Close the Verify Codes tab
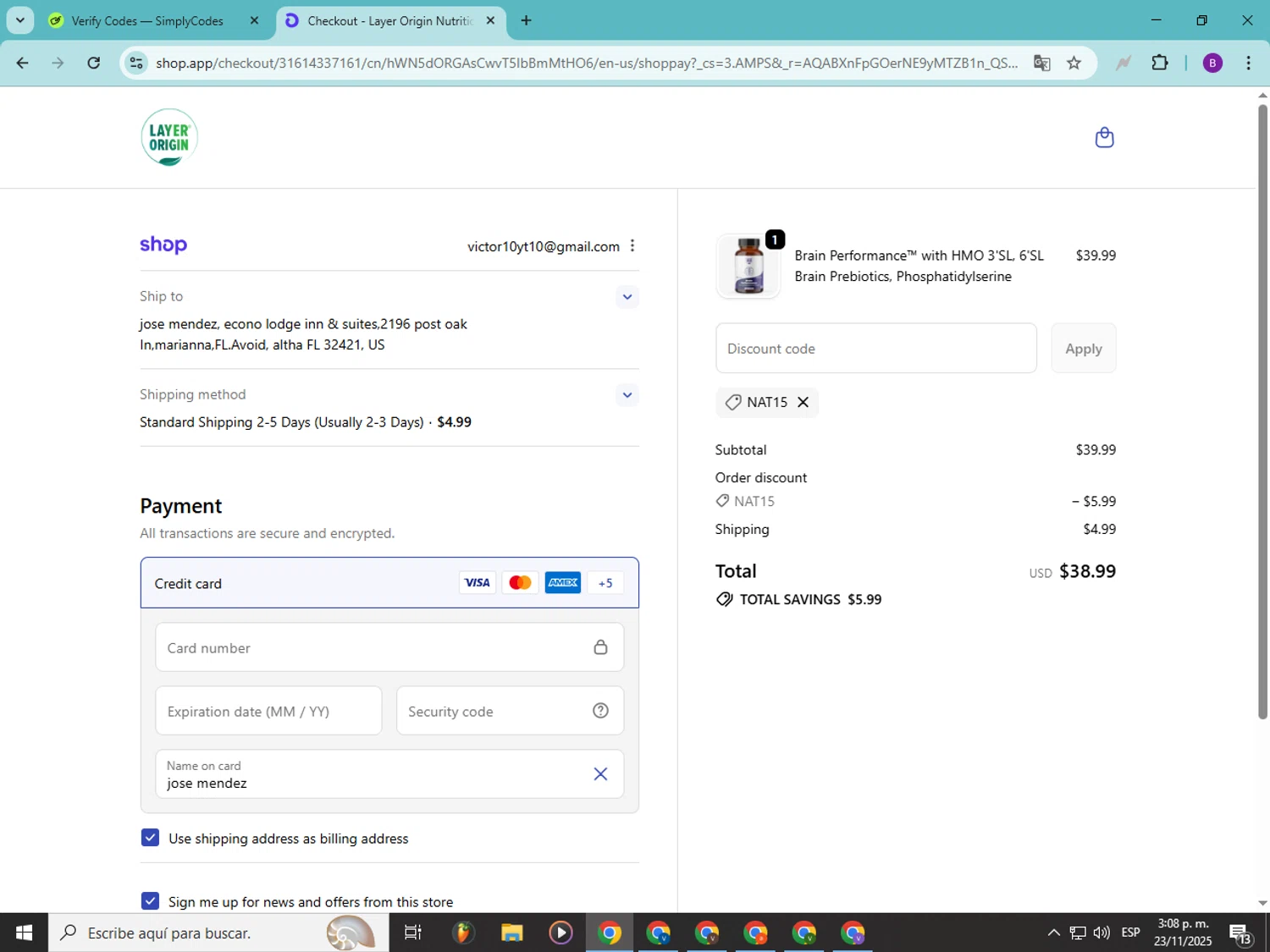The width and height of the screenshot is (1270, 952). coord(254,20)
